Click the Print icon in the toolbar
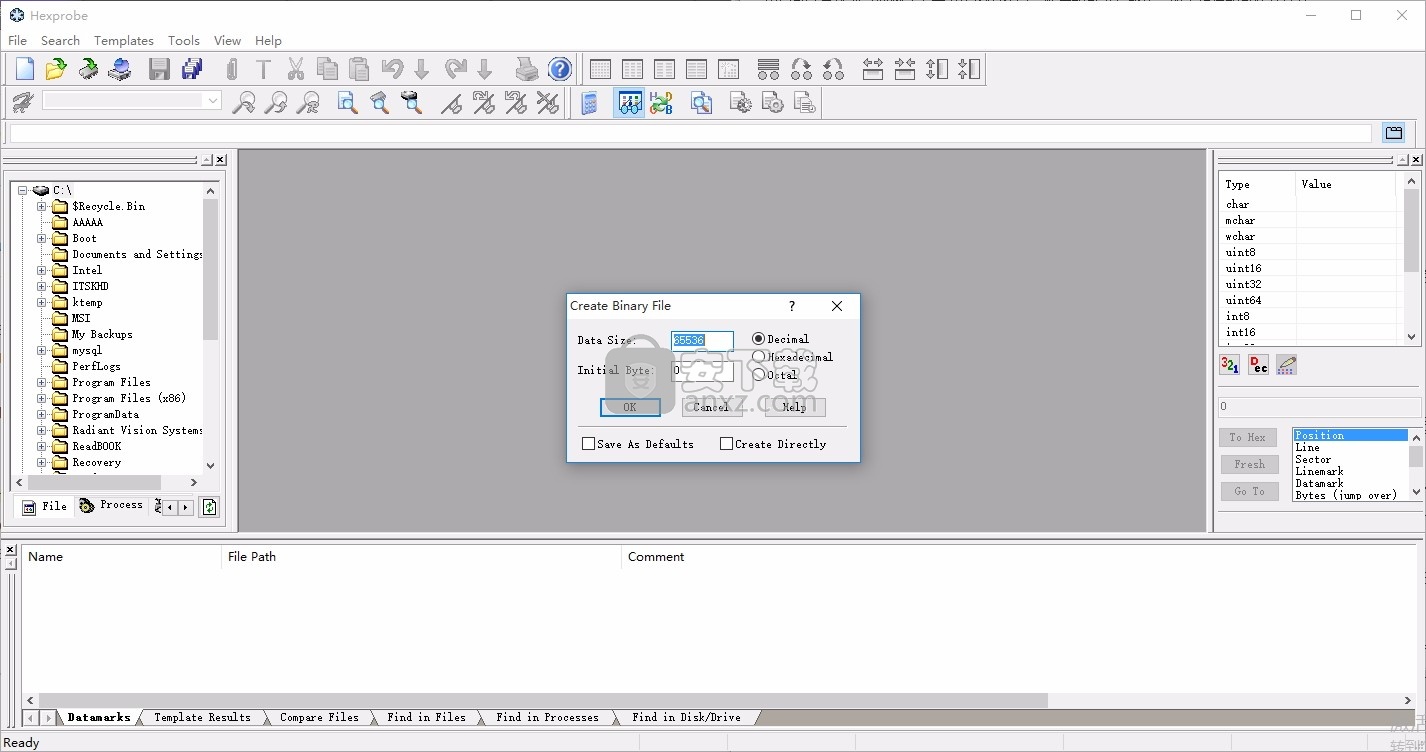The image size is (1426, 752). [527, 69]
